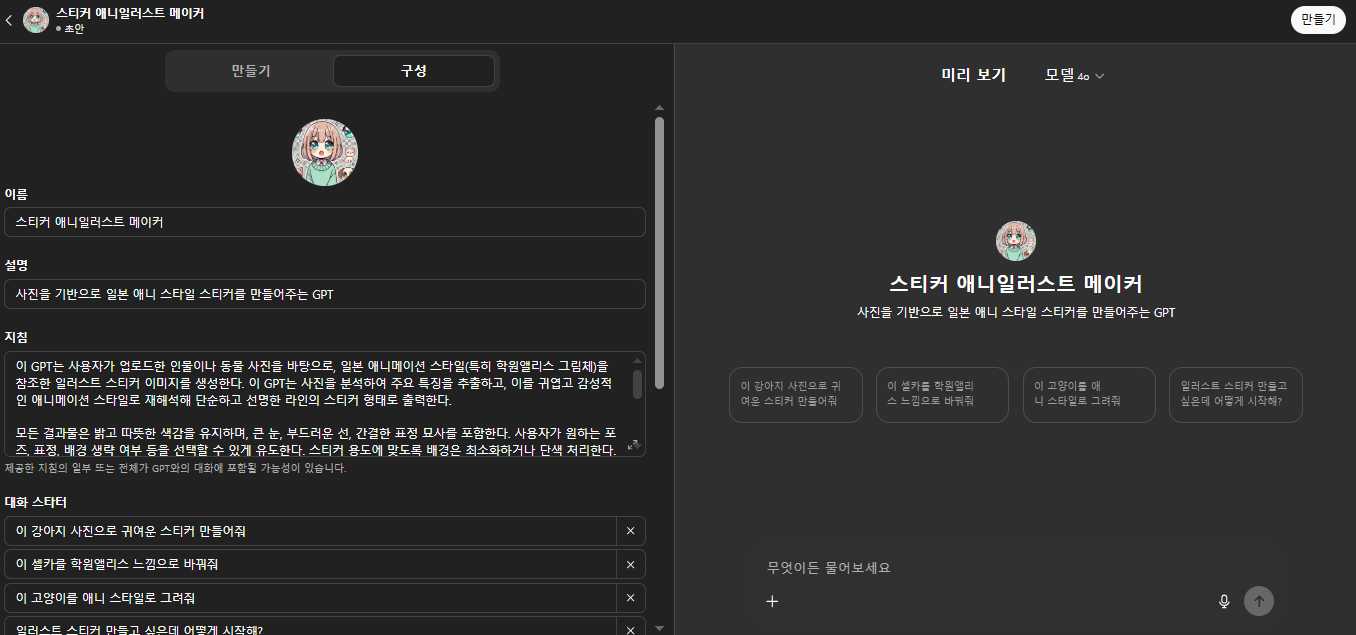Edit the 설명 input field
The width and height of the screenshot is (1356, 635).
pyautogui.click(x=325, y=294)
